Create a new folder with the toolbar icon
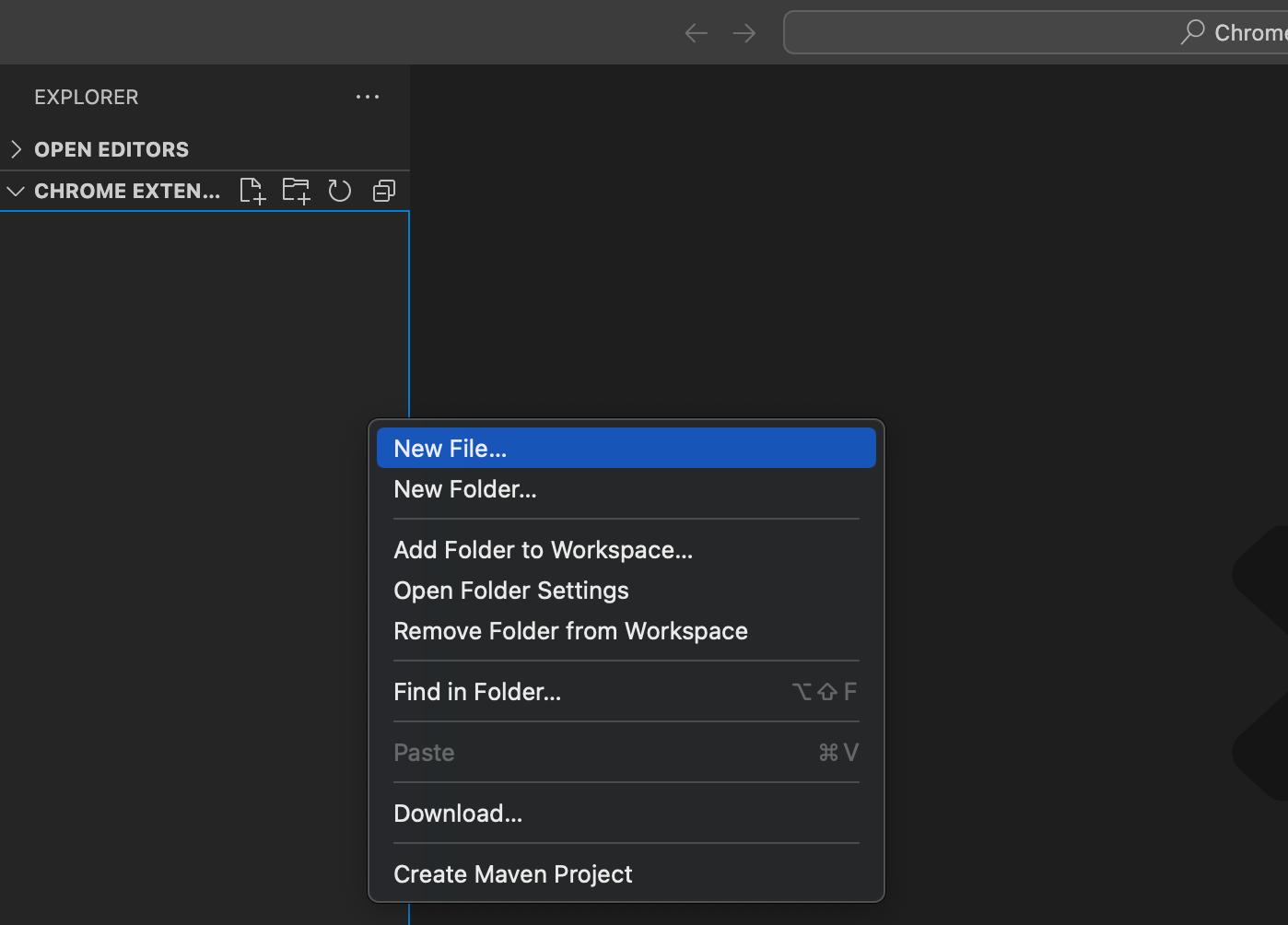 coord(296,190)
